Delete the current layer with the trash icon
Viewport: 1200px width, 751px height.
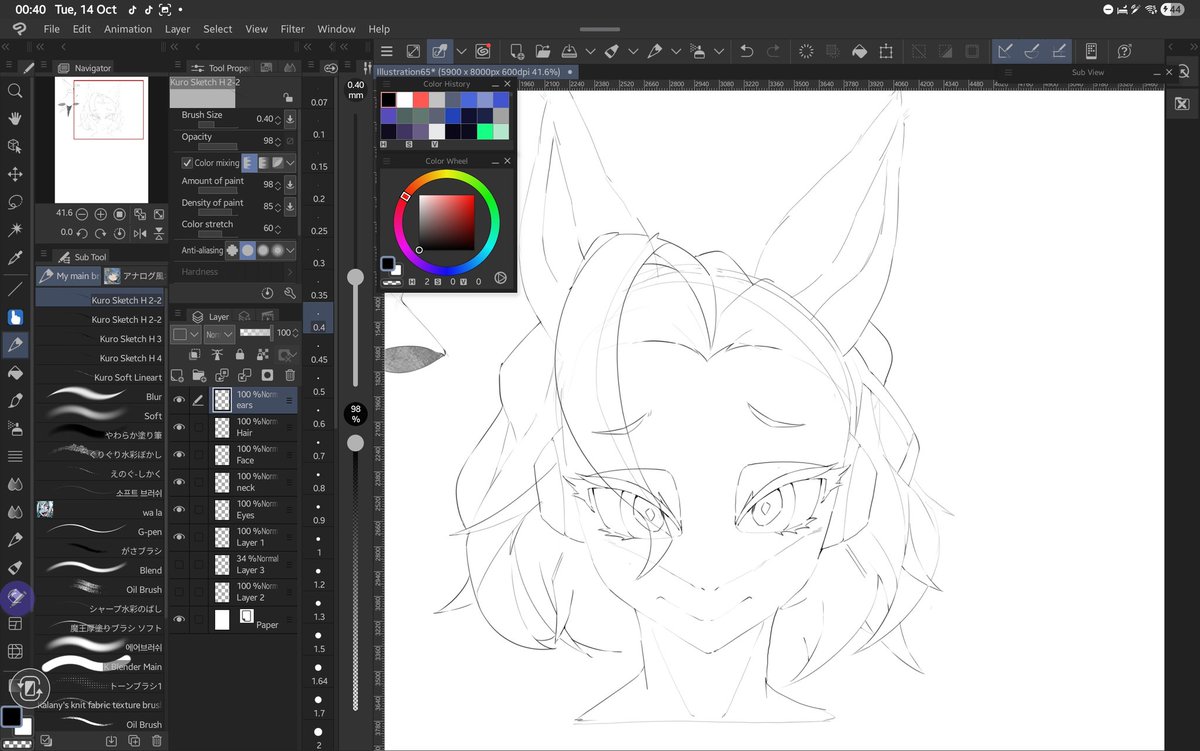coord(290,375)
